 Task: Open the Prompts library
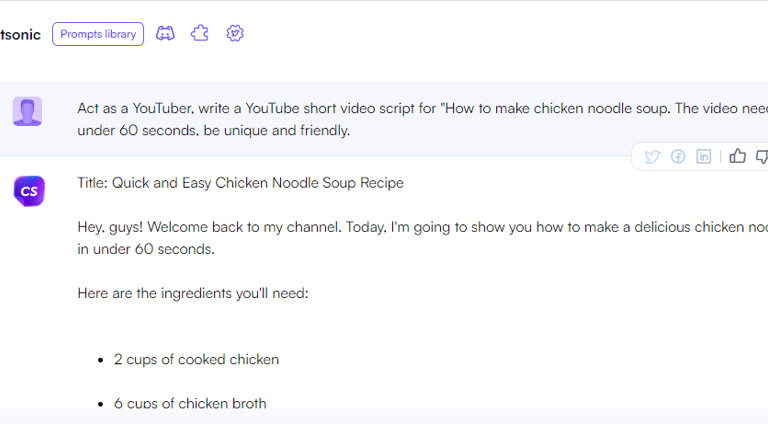(98, 34)
